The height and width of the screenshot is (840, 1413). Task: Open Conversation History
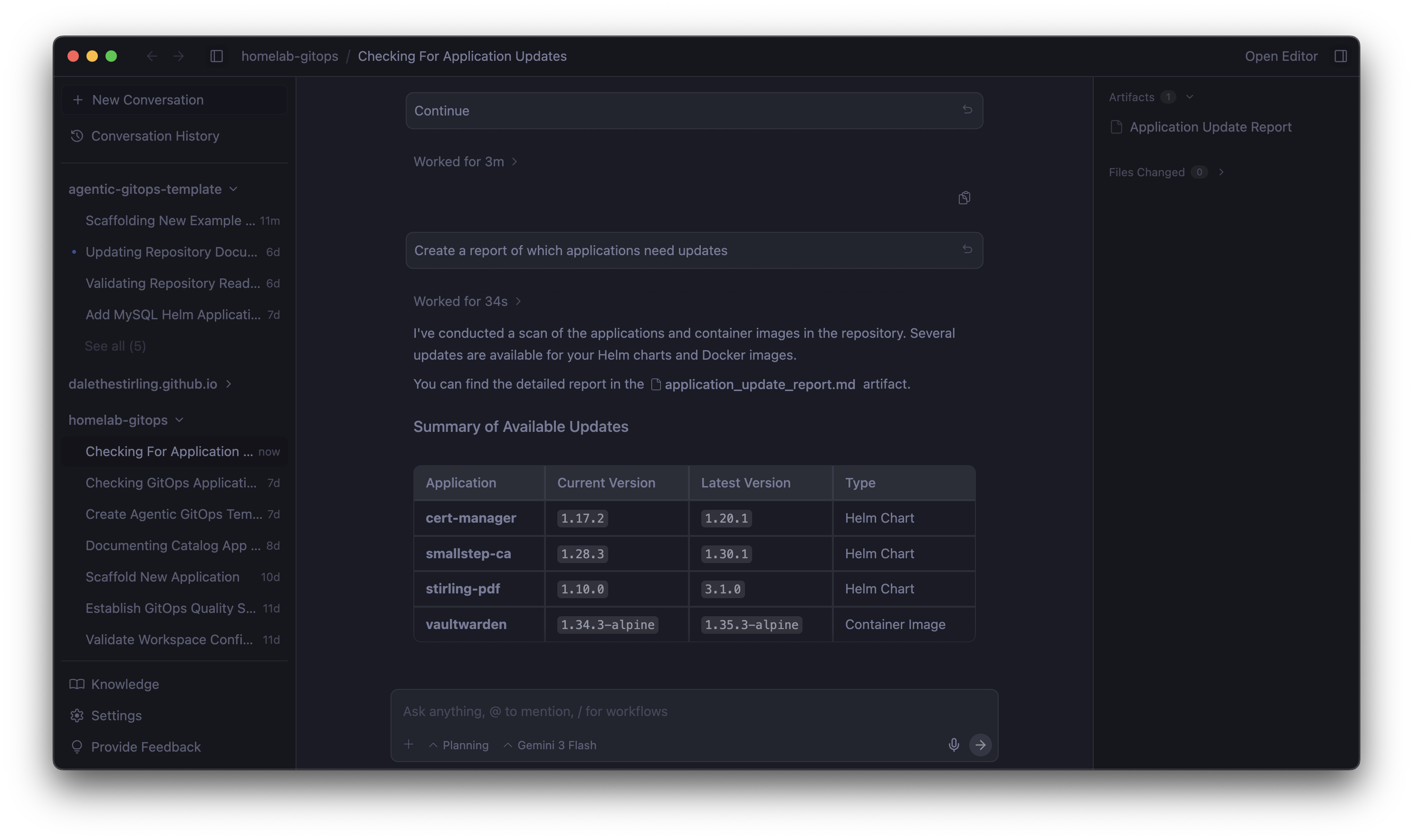click(x=154, y=136)
